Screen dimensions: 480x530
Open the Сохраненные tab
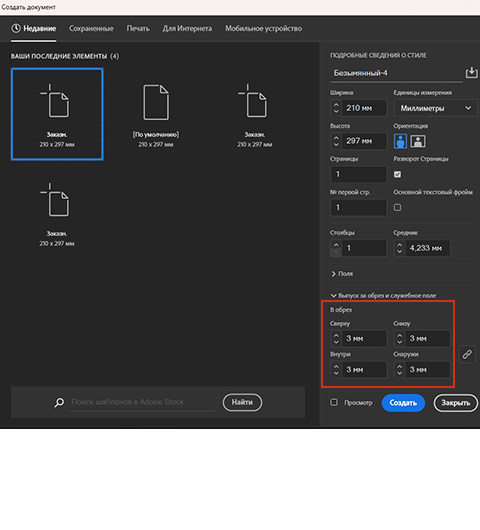pos(91,28)
